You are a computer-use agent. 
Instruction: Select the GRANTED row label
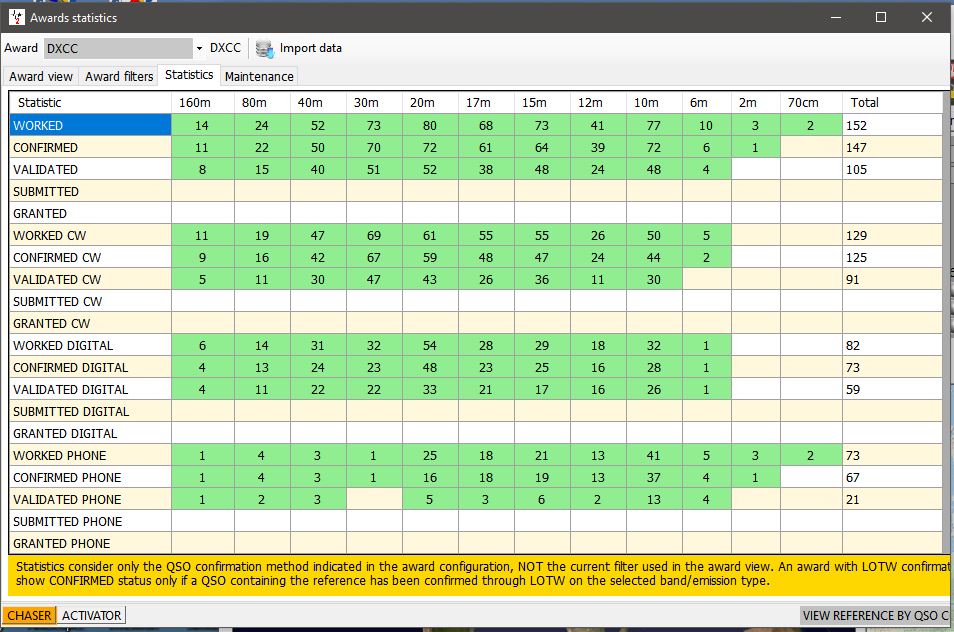(91, 214)
